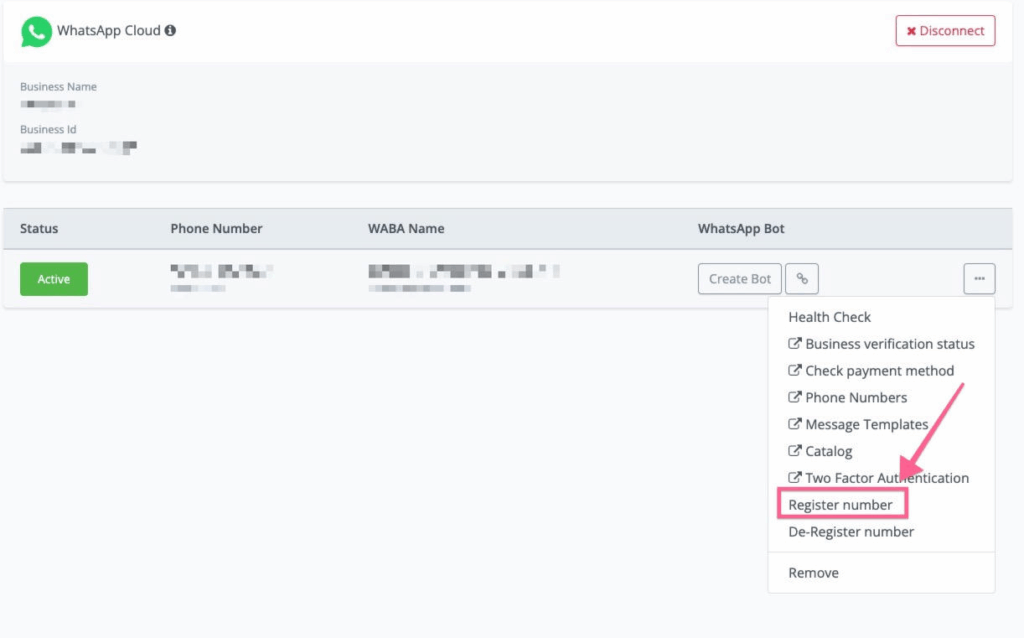Screen dimensions: 1024x638
Task: Click the link chain icon button
Action: pyautogui.click(x=801, y=279)
